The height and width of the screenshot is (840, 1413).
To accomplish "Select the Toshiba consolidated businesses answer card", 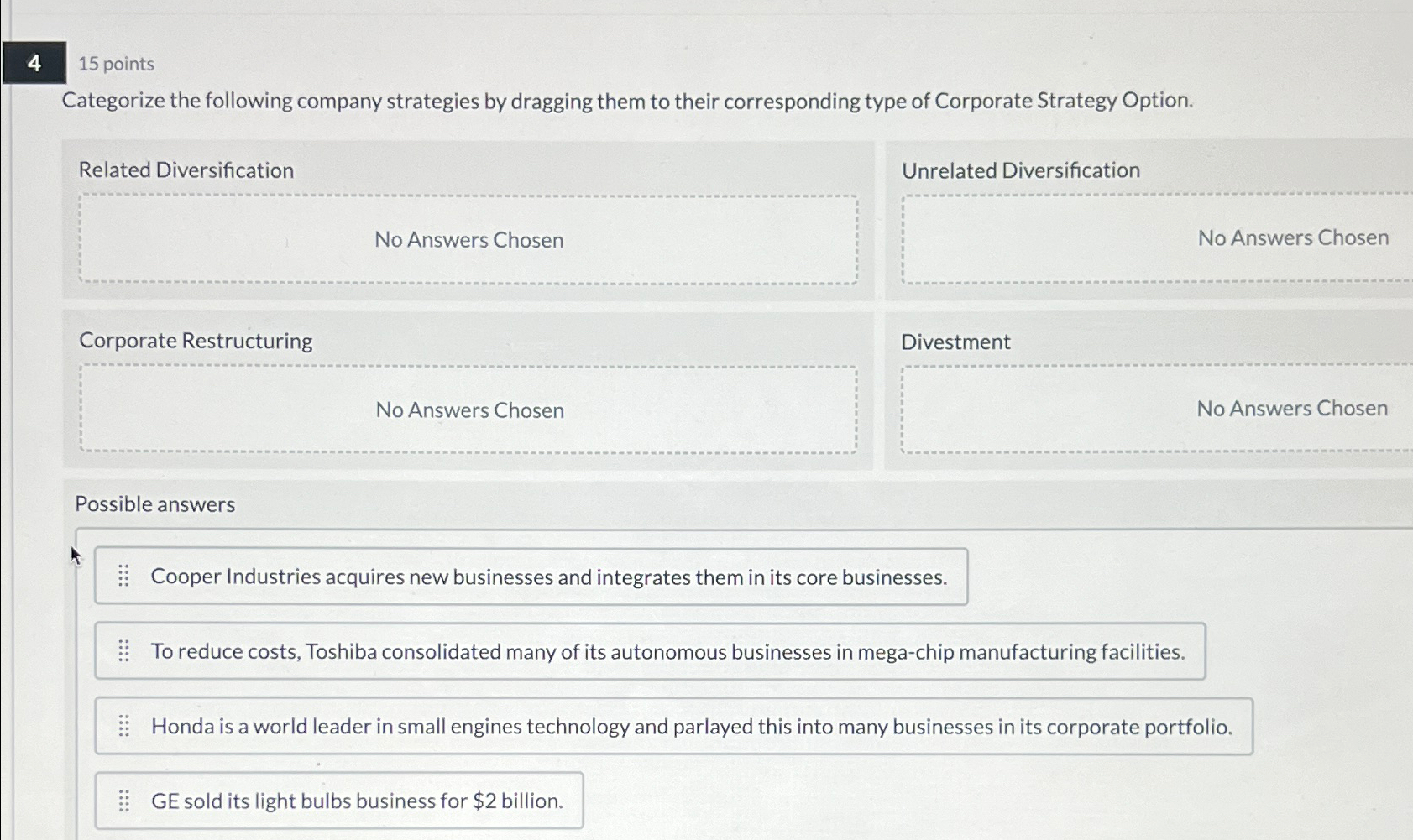I will (667, 651).
